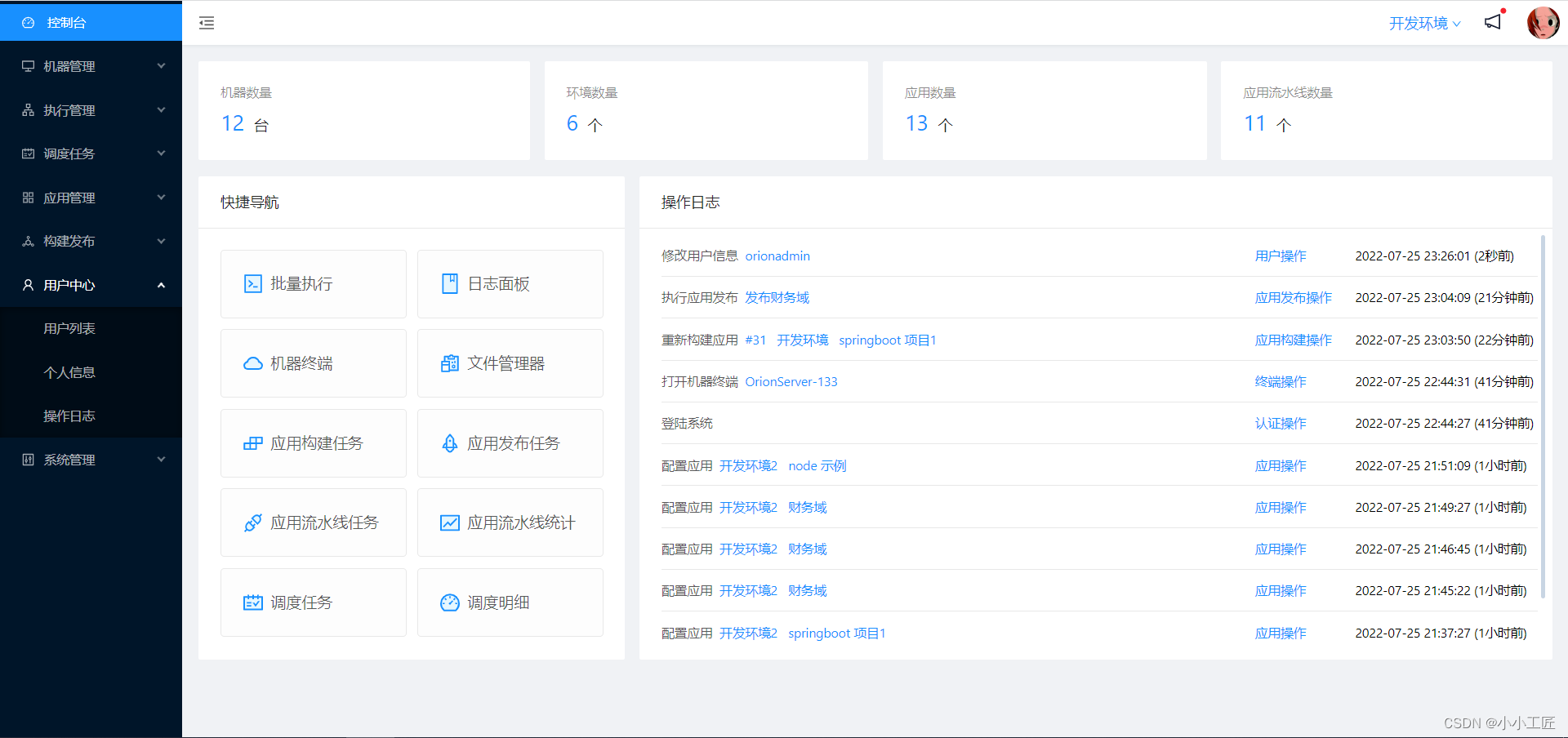Open the 批量执行 (batch execution) shortcut

click(313, 283)
